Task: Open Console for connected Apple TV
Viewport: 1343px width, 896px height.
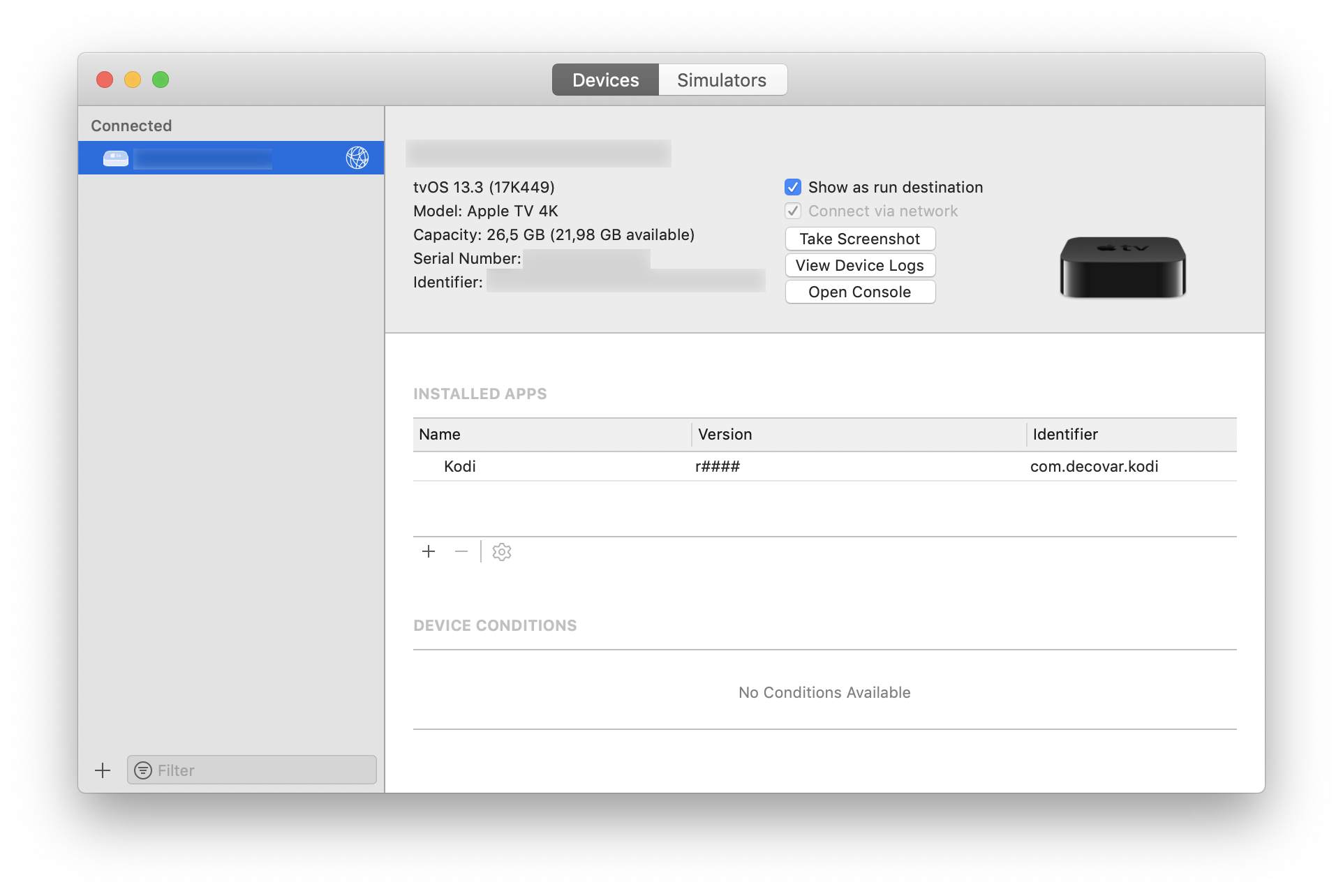Action: pos(859,291)
